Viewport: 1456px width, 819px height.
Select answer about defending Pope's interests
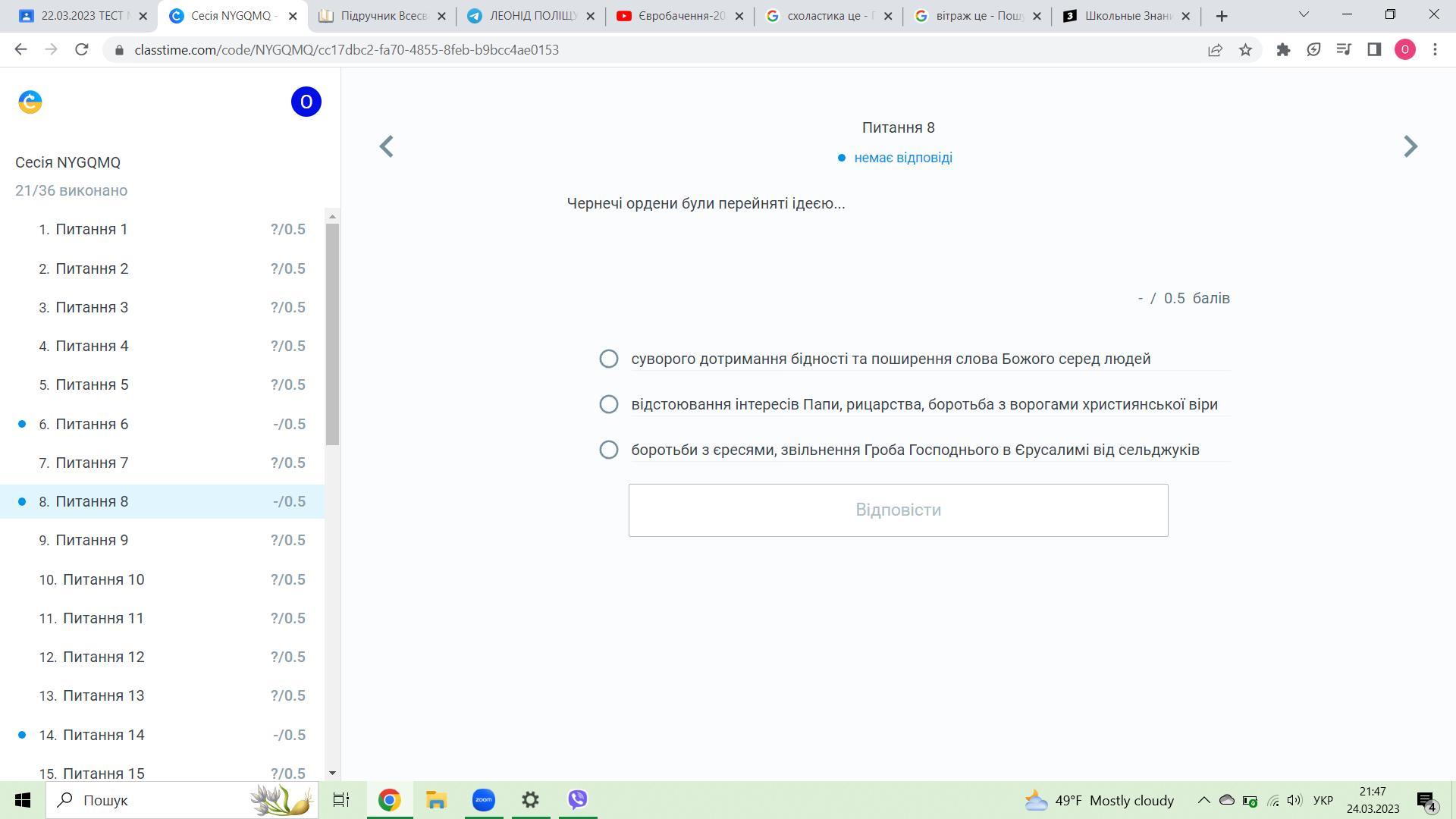point(609,404)
